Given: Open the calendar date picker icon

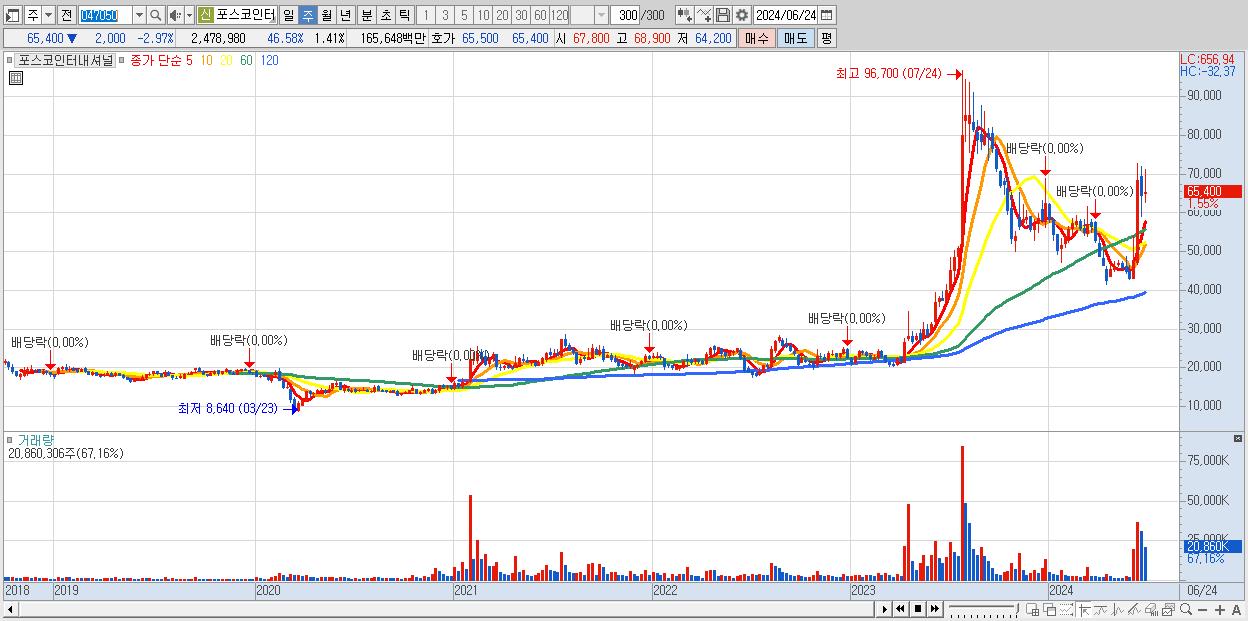Looking at the screenshot, I should pos(826,15).
